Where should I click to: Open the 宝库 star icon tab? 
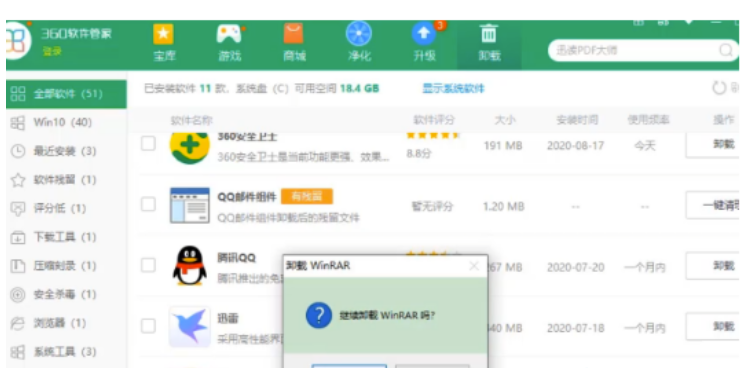coord(164,43)
